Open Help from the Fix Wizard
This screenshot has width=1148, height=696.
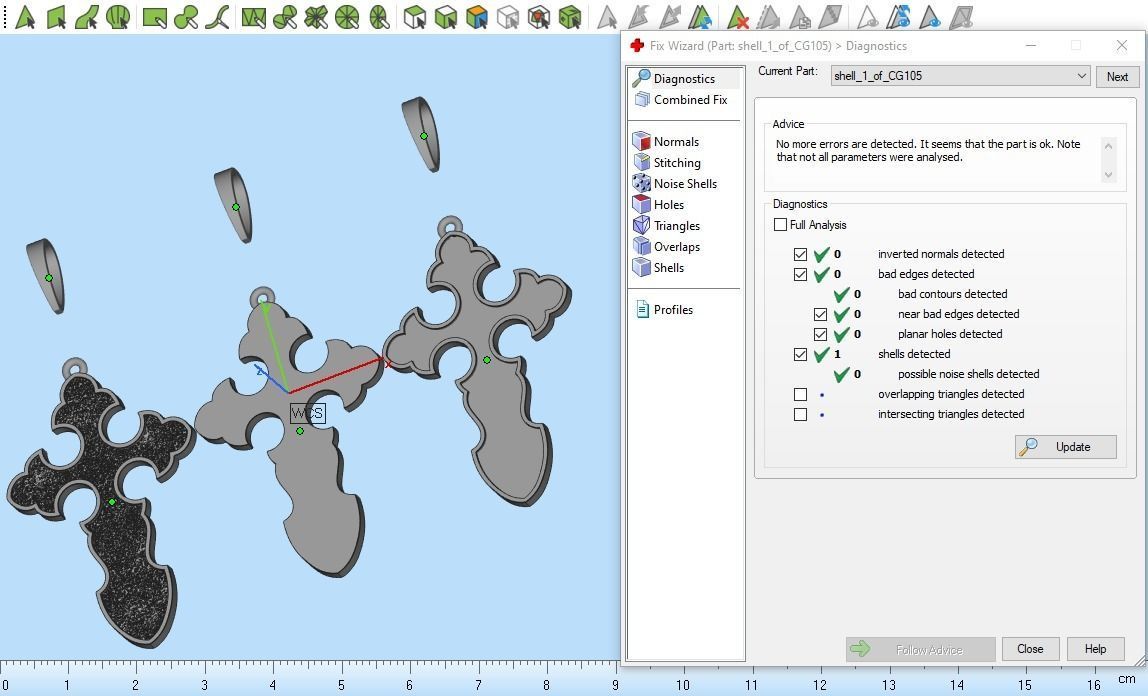coord(1095,648)
